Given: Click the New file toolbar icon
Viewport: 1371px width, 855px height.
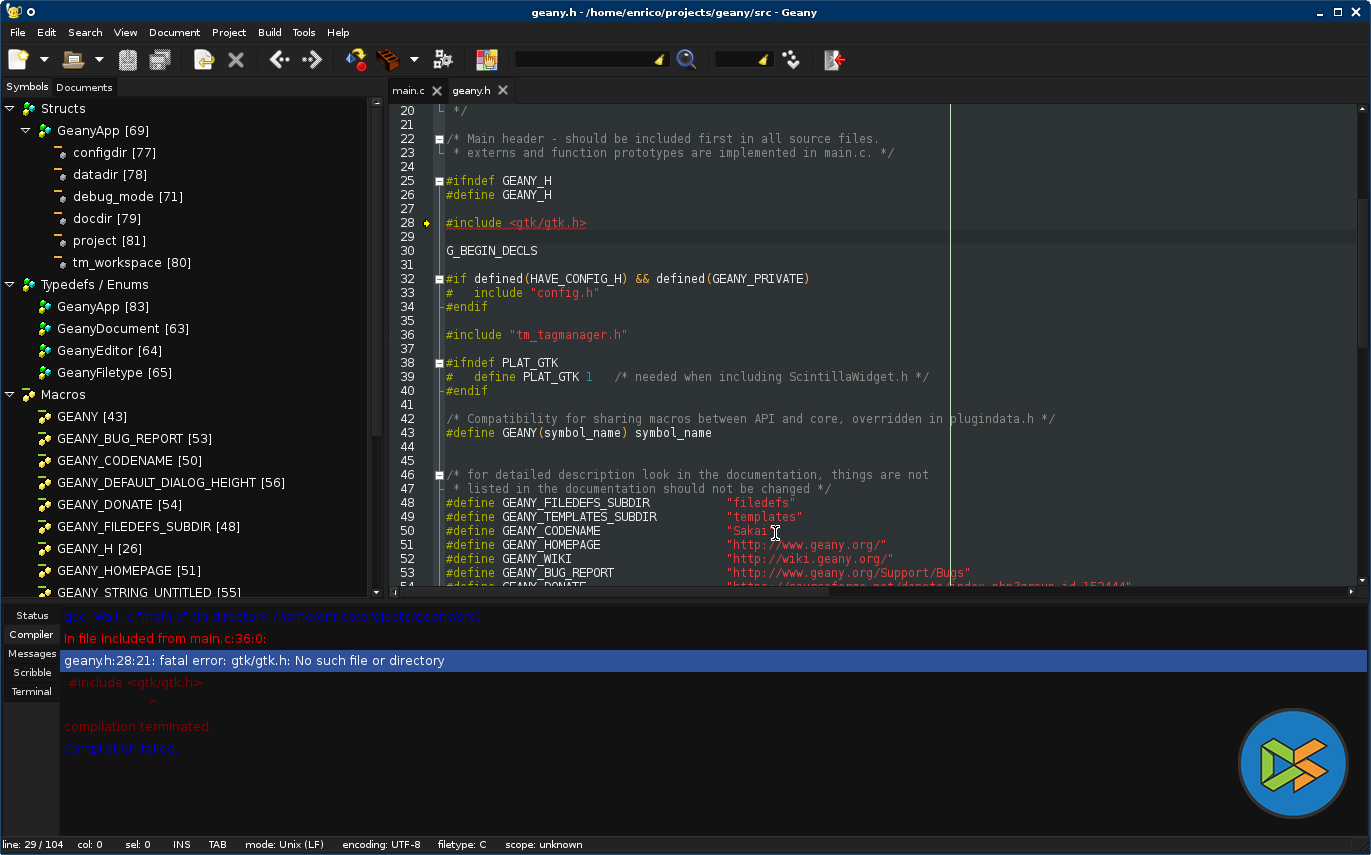Looking at the screenshot, I should (x=18, y=60).
